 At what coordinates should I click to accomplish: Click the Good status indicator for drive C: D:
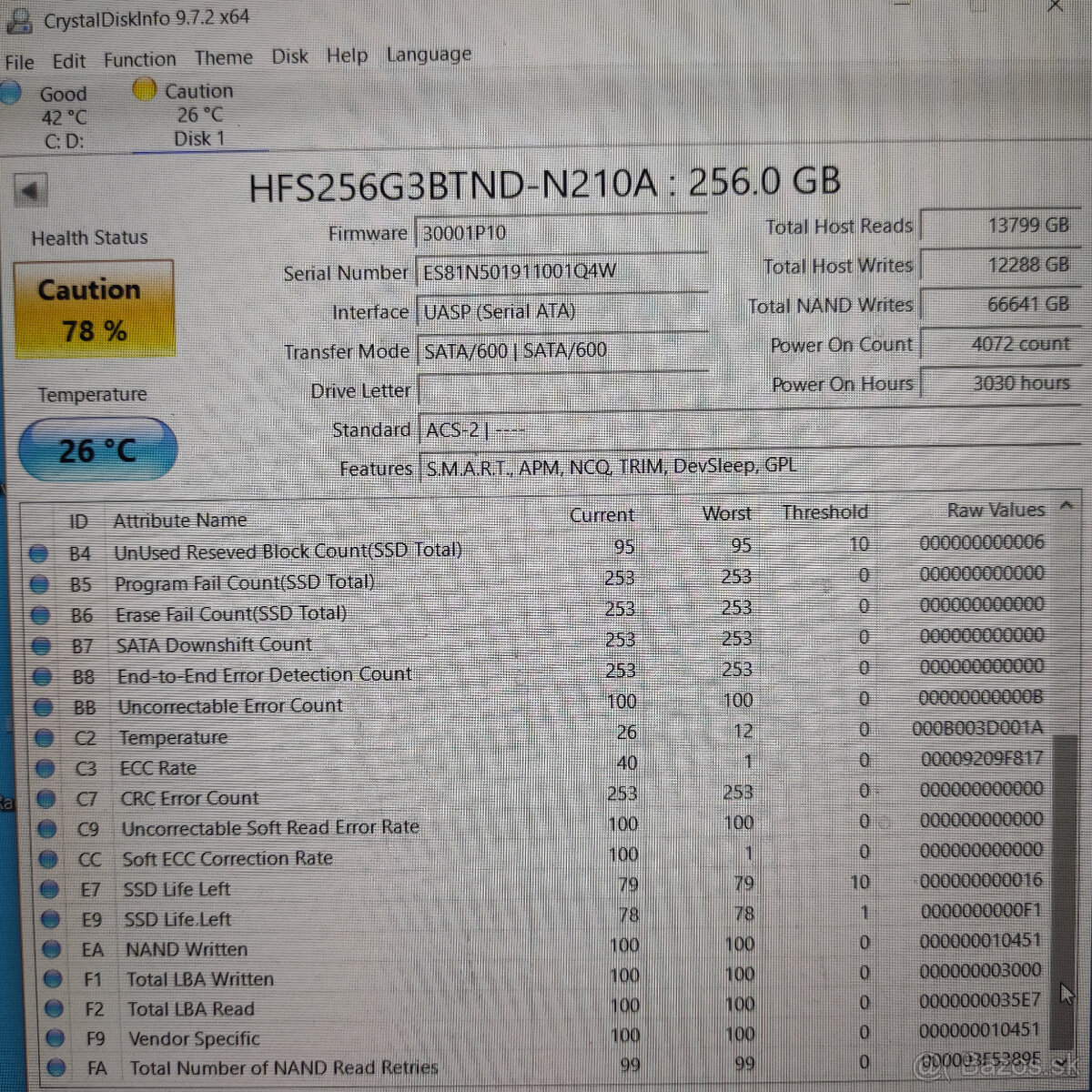12,92
